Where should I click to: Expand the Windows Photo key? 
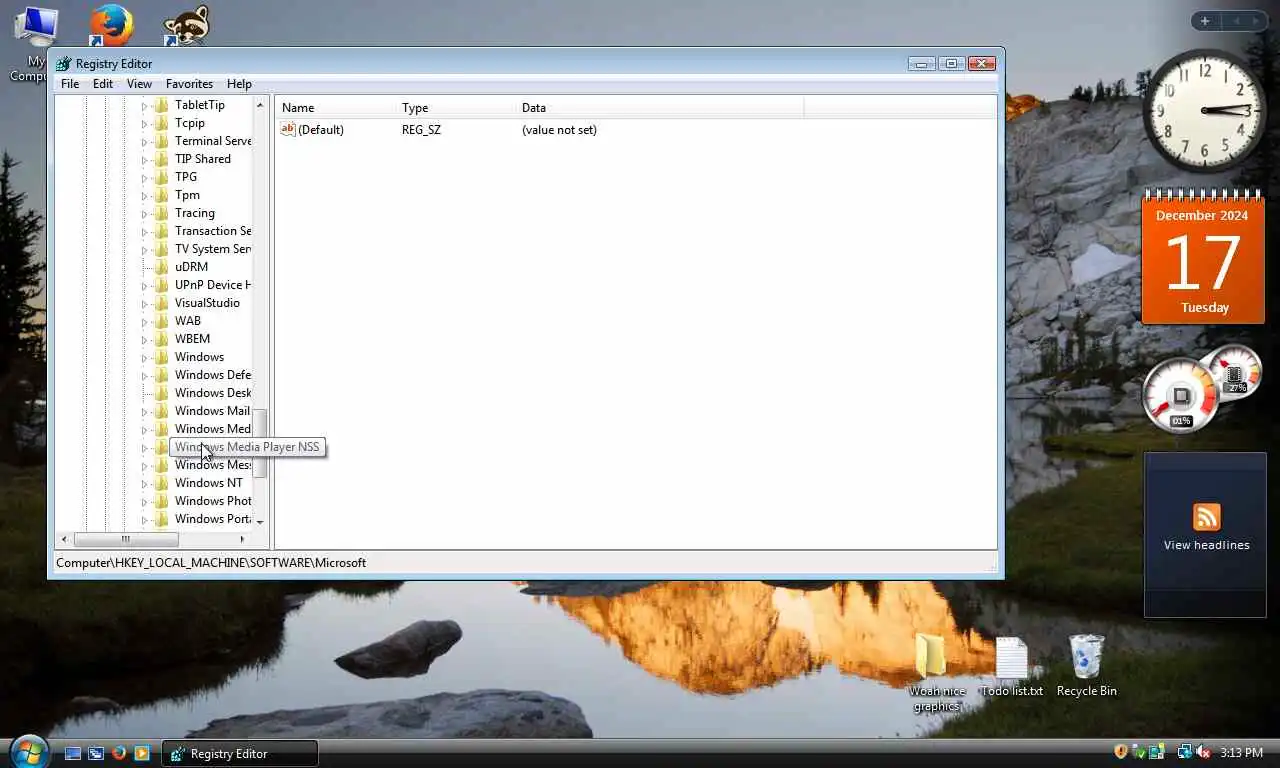[144, 501]
